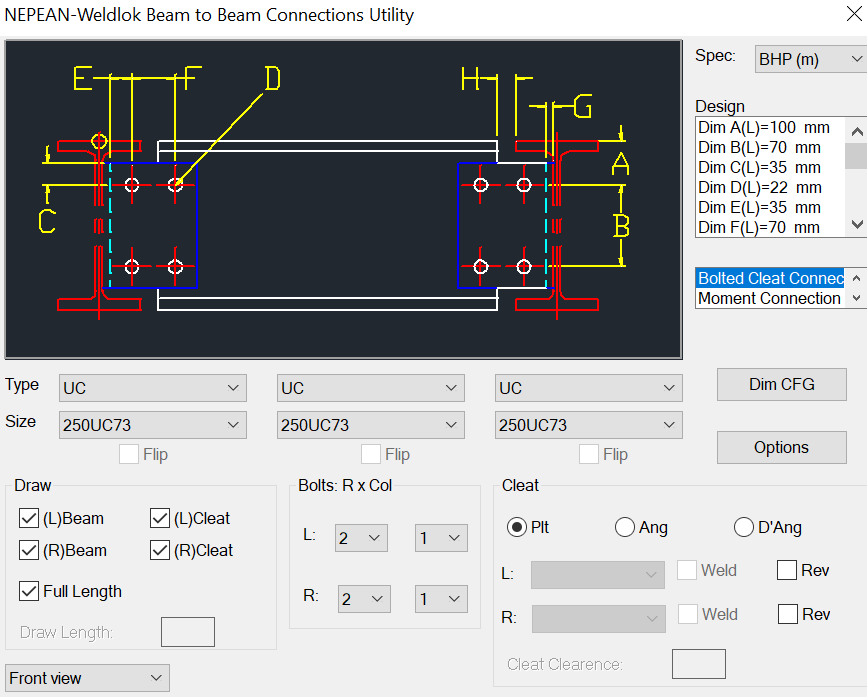Viewport: 867px width, 697px height.
Task: Open R bolts columns dropdown
Action: coord(441,599)
